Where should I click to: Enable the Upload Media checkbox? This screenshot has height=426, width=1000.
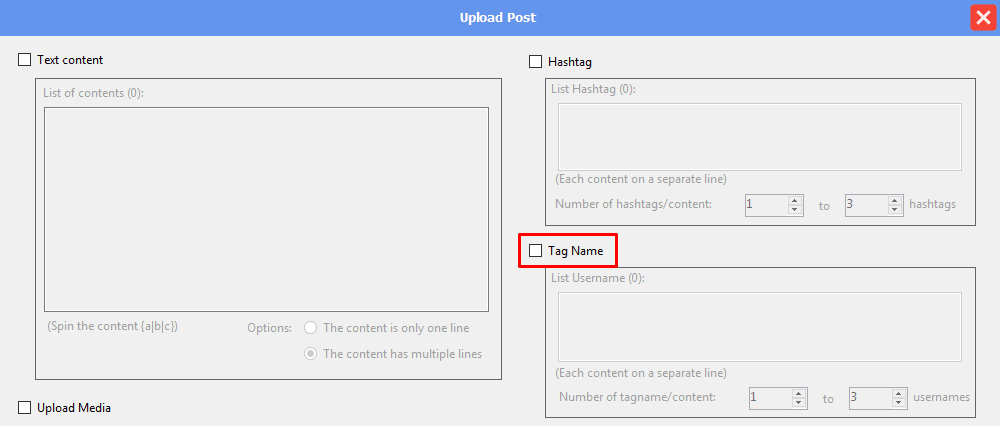pyautogui.click(x=25, y=408)
